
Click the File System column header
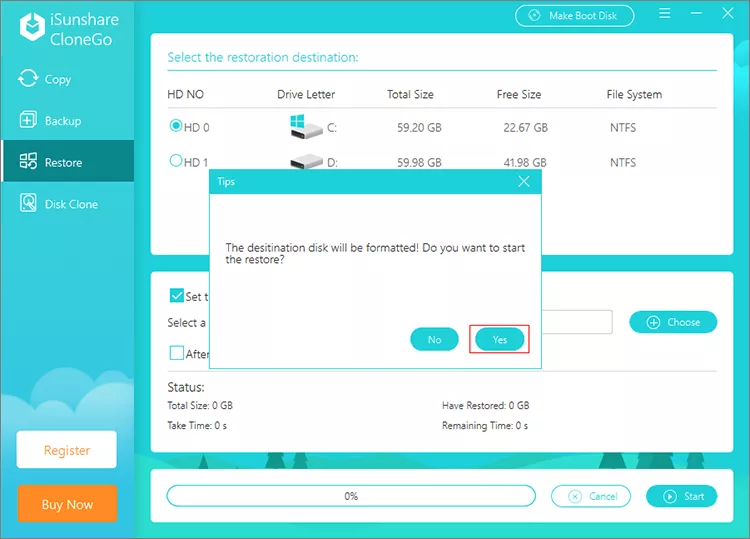(x=634, y=95)
